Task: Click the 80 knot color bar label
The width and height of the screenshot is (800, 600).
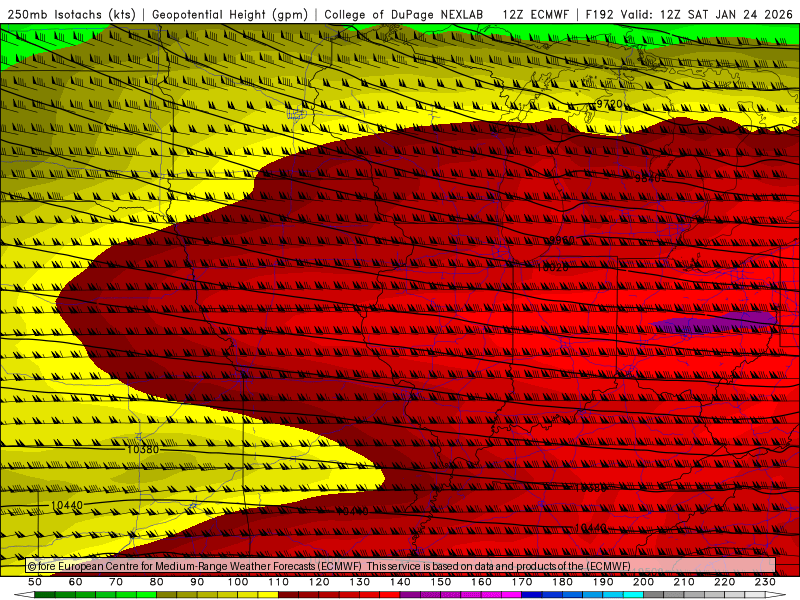Action: 157,582
